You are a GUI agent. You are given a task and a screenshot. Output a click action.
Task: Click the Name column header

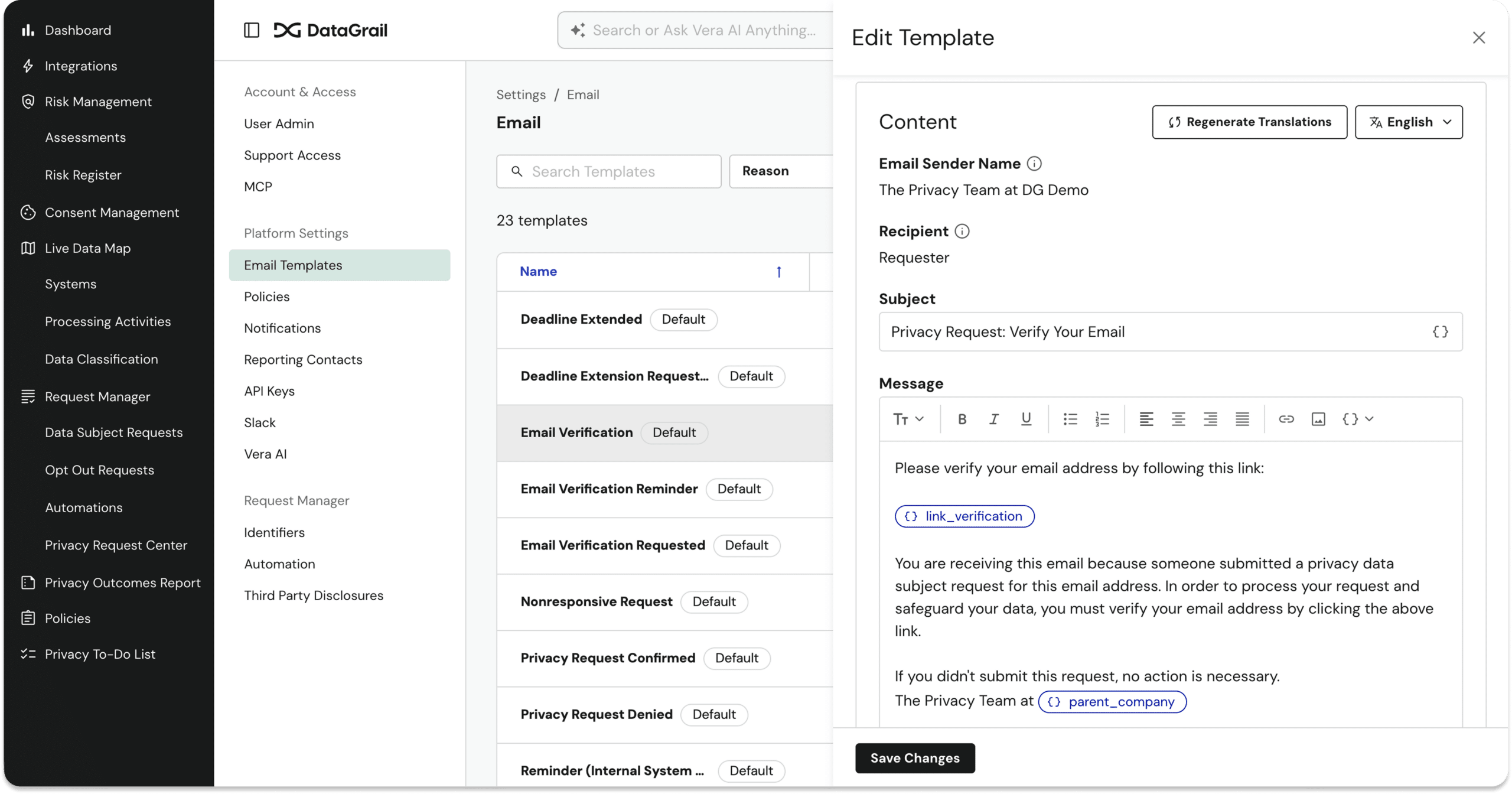tap(538, 272)
